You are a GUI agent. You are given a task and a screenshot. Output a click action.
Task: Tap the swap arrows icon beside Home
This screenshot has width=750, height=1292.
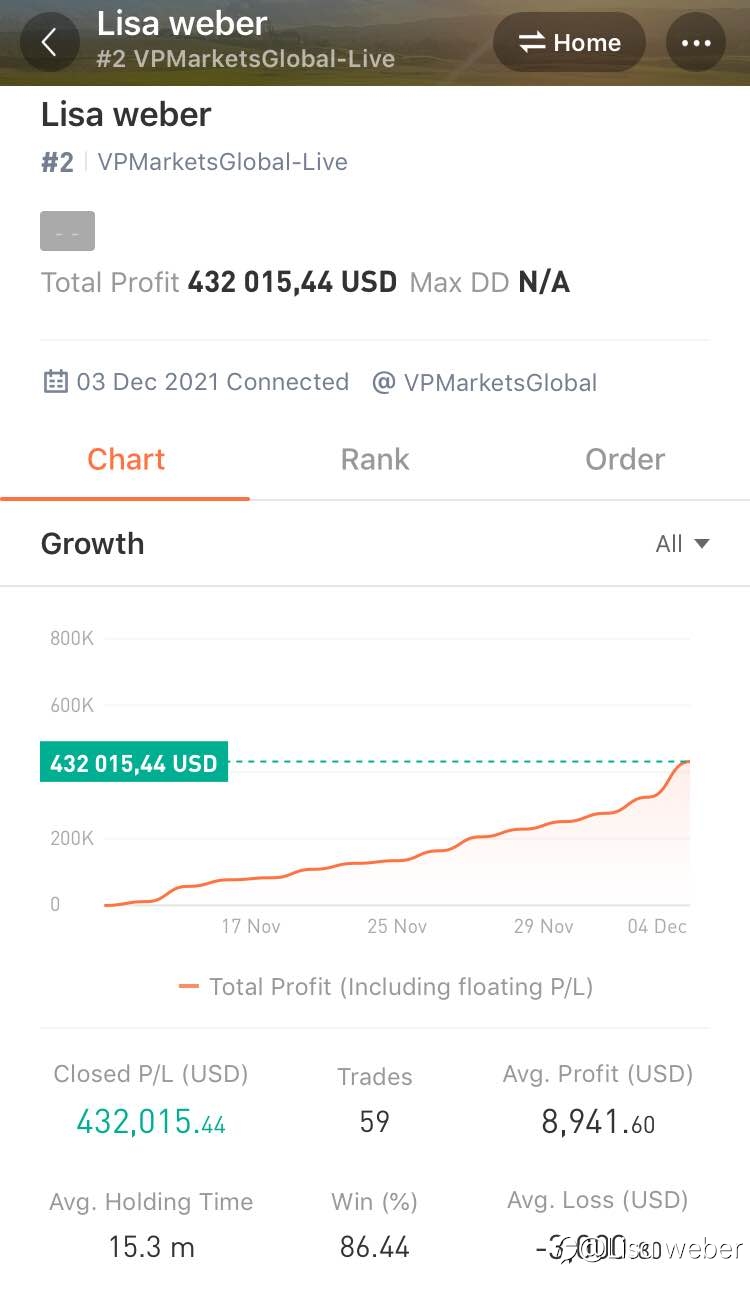pyautogui.click(x=531, y=43)
